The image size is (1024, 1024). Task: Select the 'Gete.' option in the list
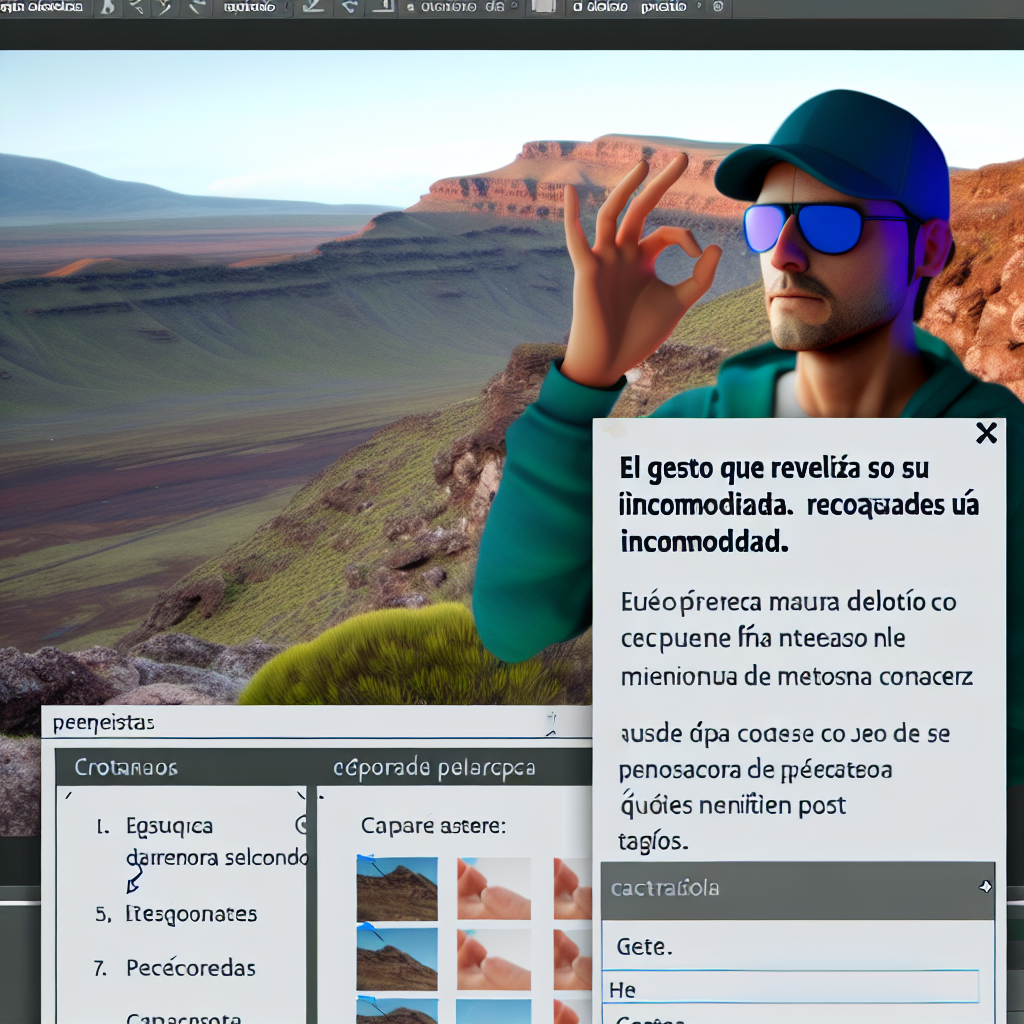pos(644,945)
